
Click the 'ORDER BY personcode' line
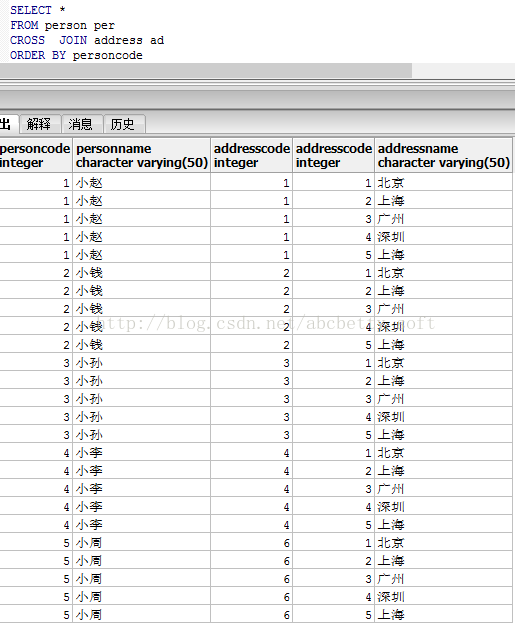coord(76,55)
